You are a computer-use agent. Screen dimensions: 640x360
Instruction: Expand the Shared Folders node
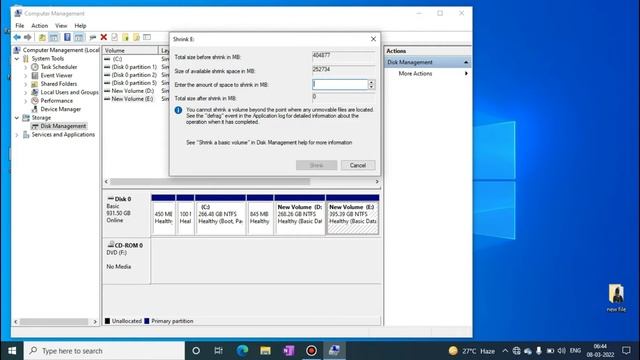(26, 84)
